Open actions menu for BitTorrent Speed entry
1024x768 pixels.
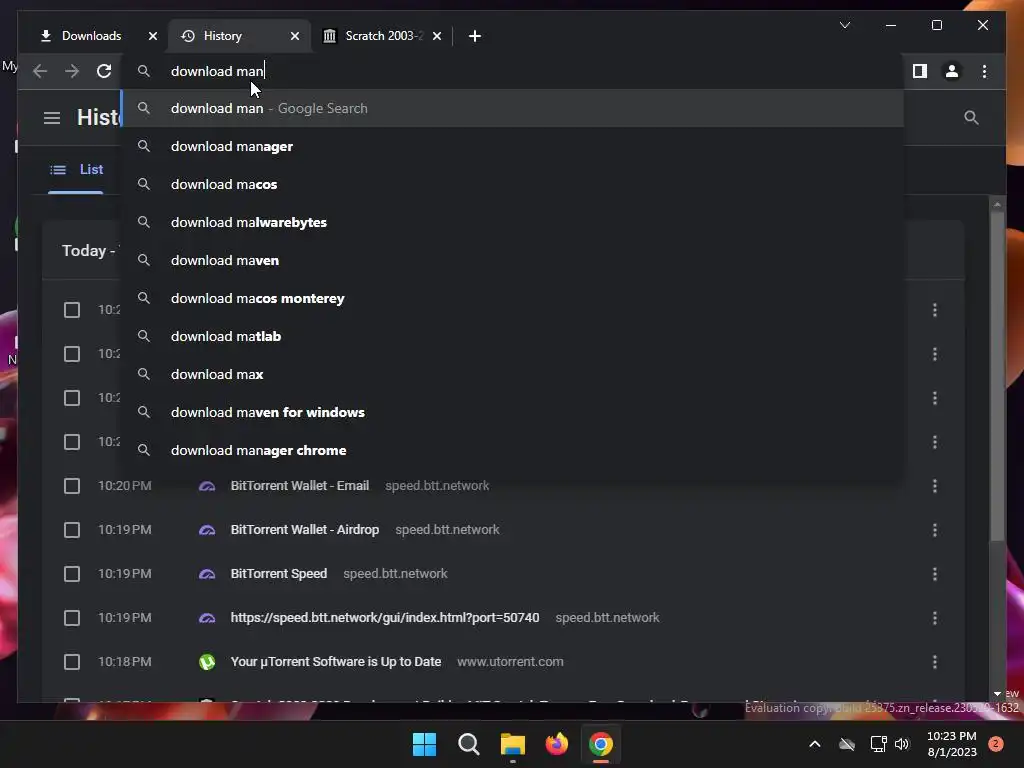(x=935, y=573)
